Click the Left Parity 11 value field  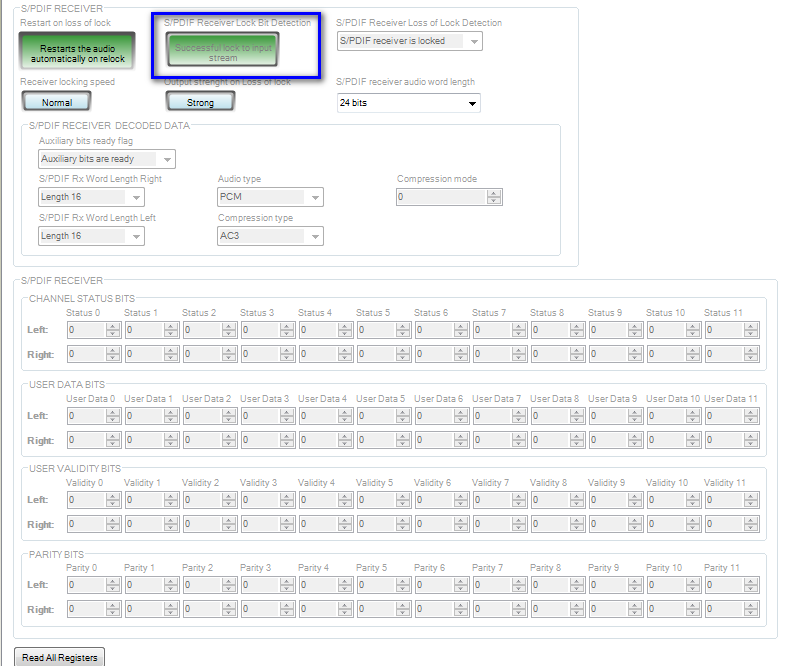[x=725, y=585]
